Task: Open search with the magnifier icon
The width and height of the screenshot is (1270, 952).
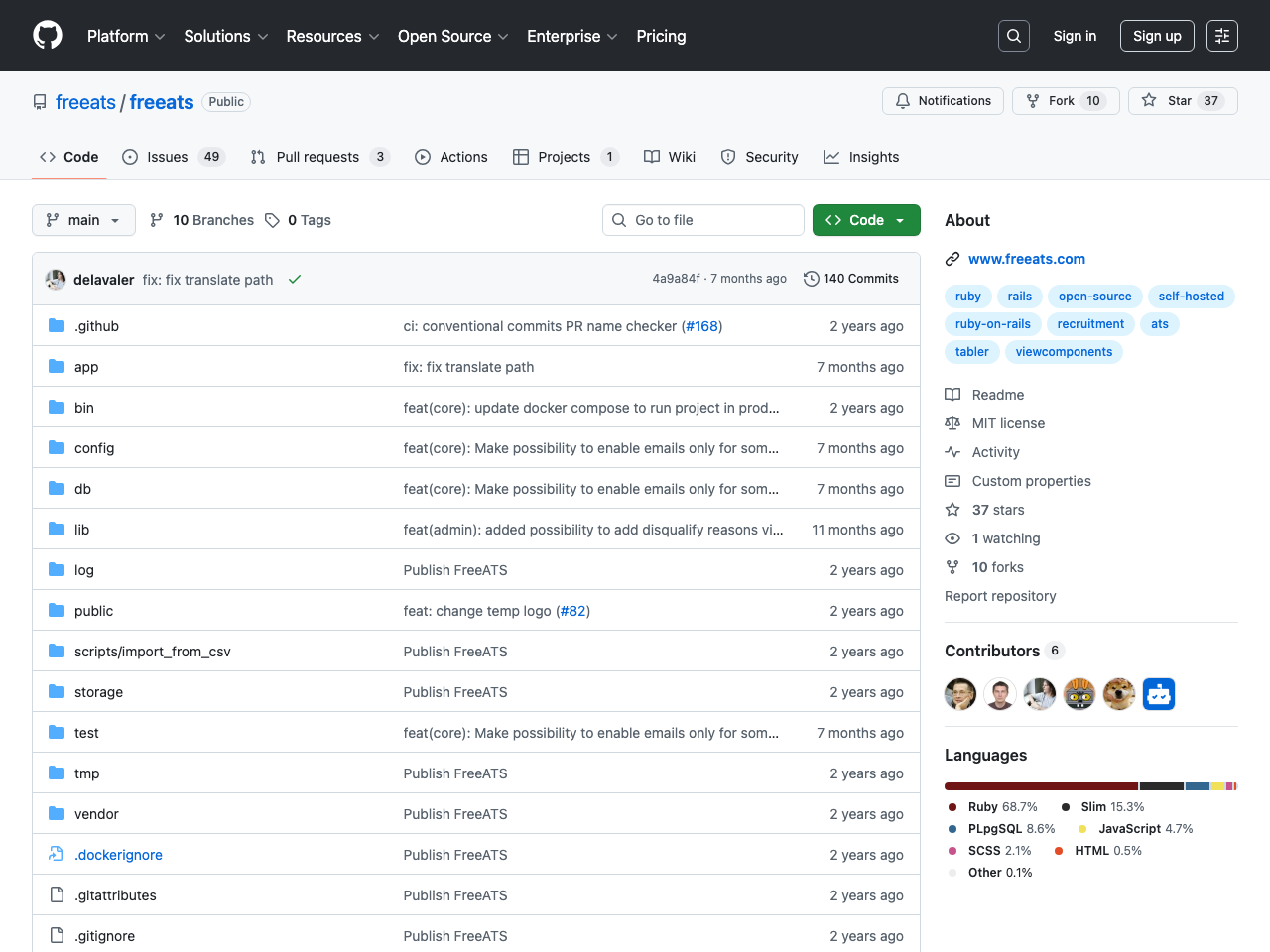Action: 1013,36
